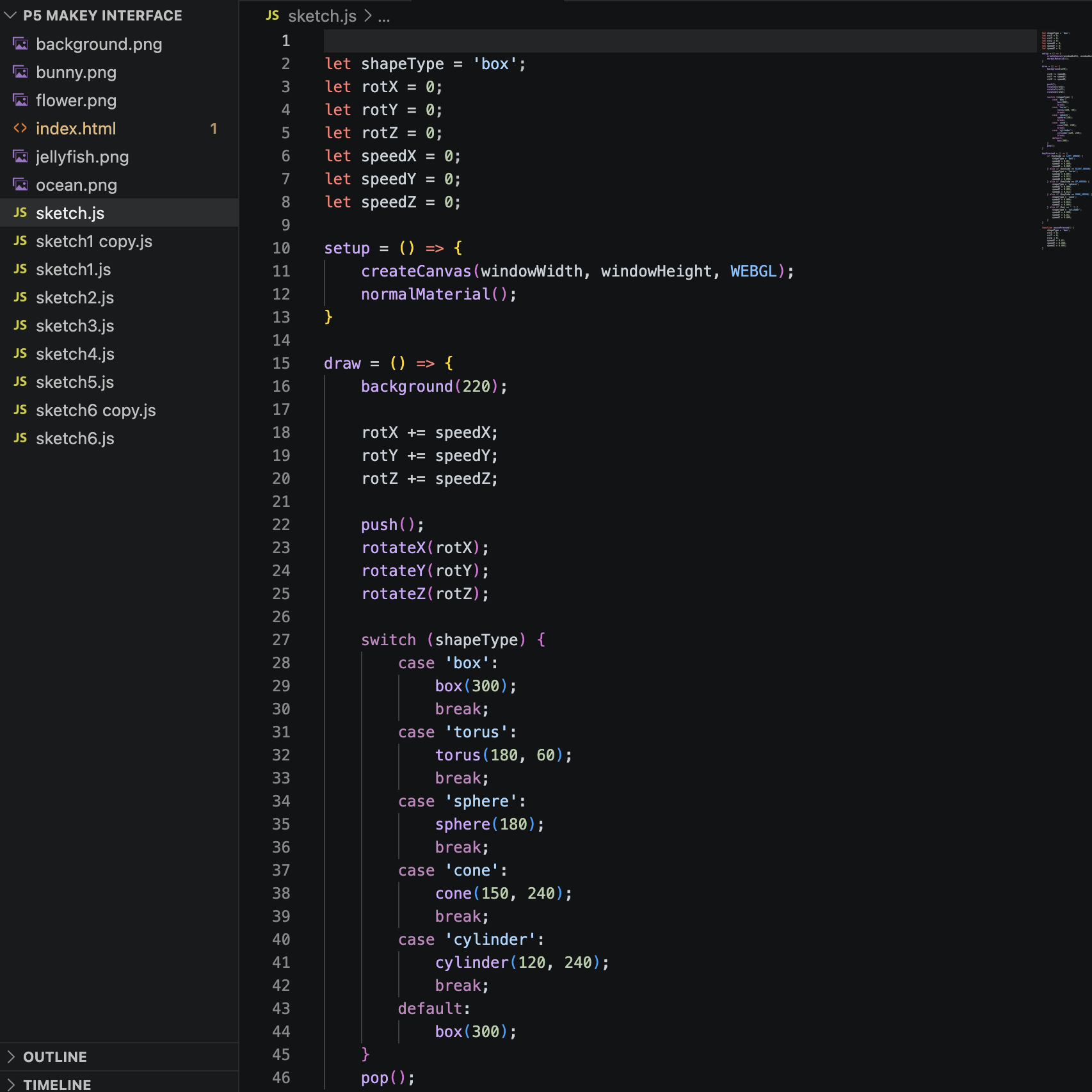Select sketch4.js in the file list
The image size is (1092, 1092).
click(x=75, y=354)
